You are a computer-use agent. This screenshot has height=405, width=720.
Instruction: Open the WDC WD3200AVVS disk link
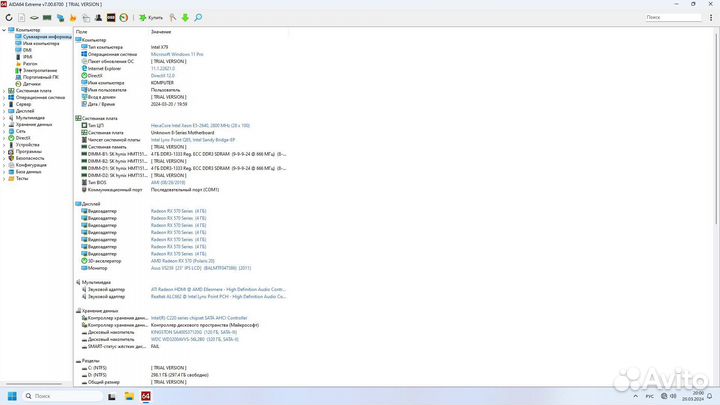[195, 339]
